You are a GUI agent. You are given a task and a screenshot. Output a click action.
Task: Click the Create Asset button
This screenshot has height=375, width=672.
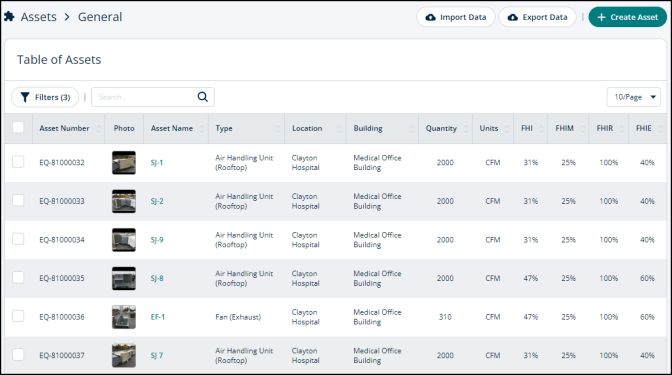click(x=627, y=17)
